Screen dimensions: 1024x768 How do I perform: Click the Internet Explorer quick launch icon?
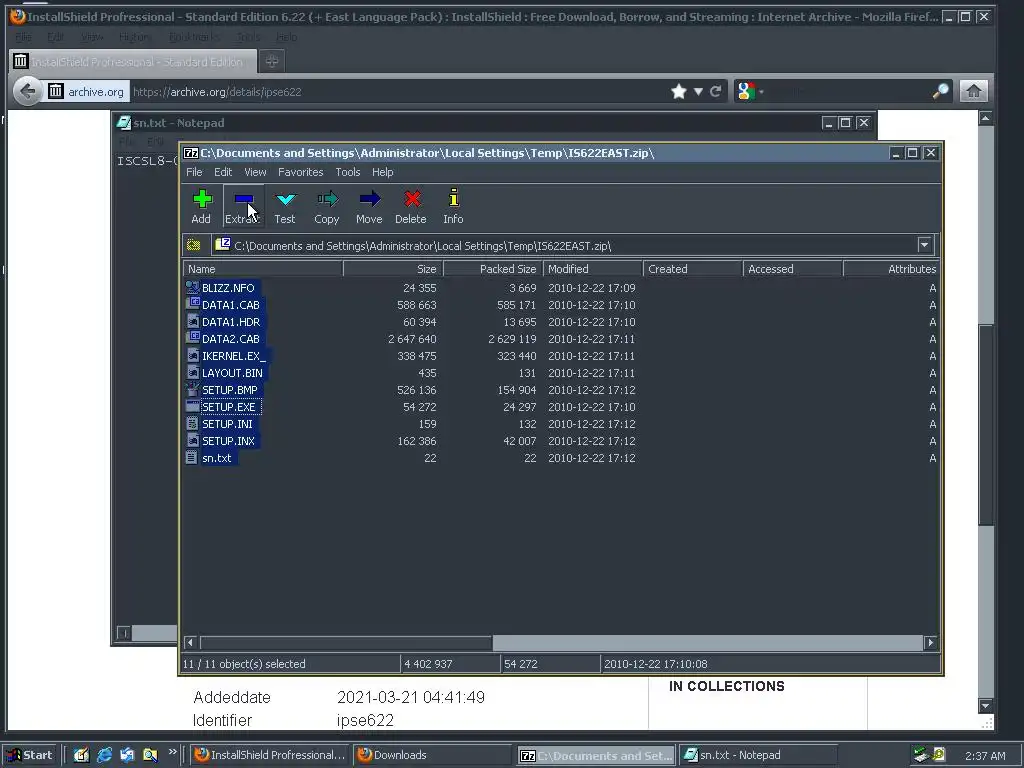pyautogui.click(x=104, y=755)
